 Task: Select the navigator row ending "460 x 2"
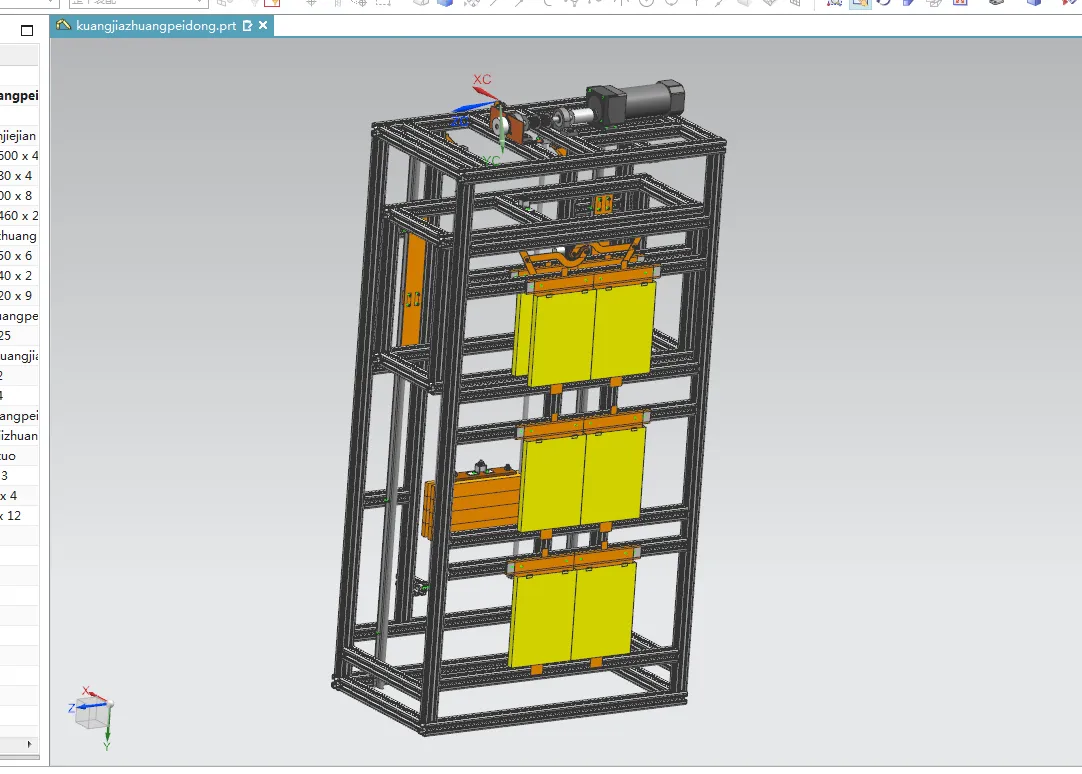pos(19,216)
